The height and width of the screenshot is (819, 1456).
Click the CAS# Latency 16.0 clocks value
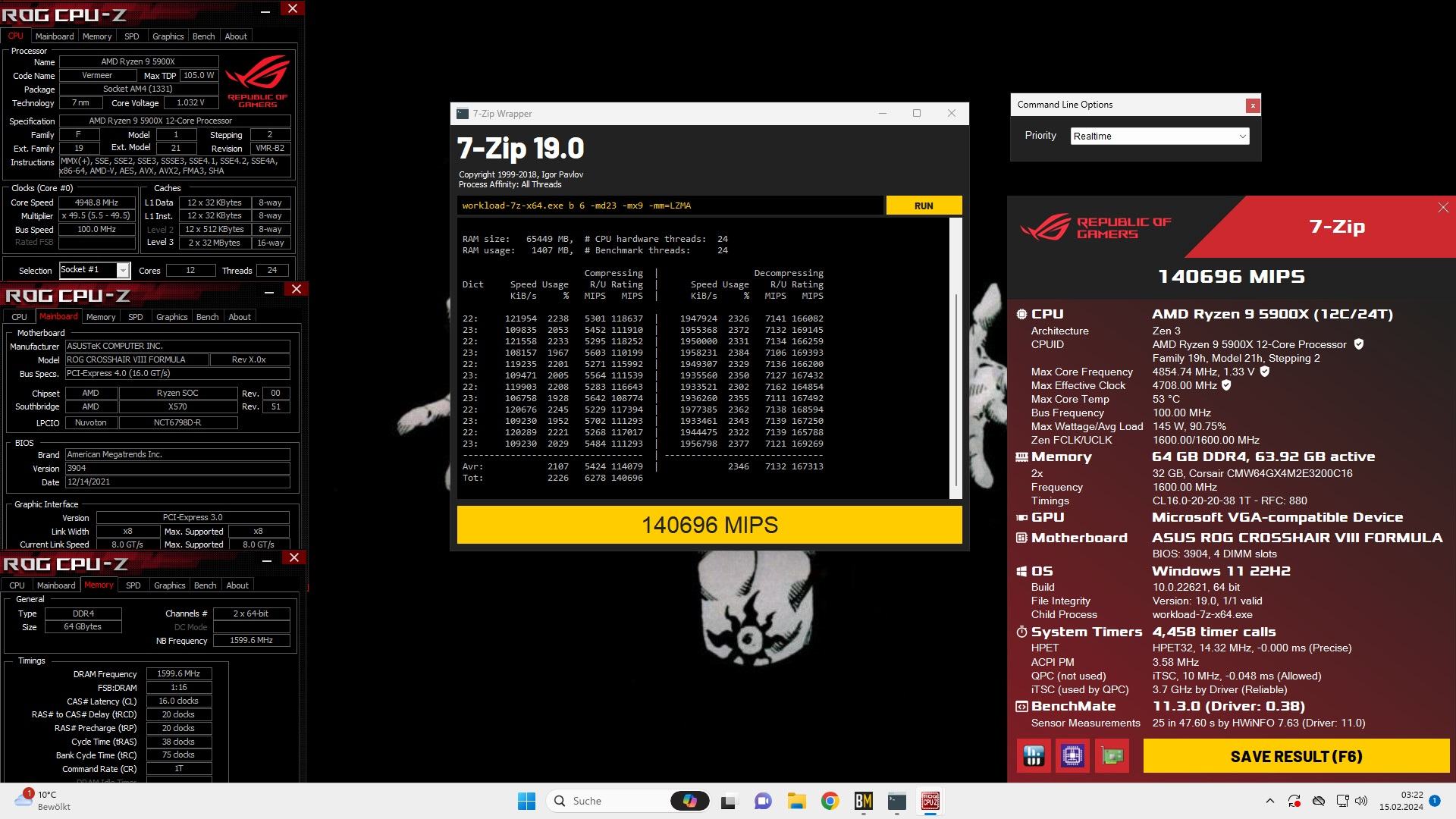(x=178, y=701)
